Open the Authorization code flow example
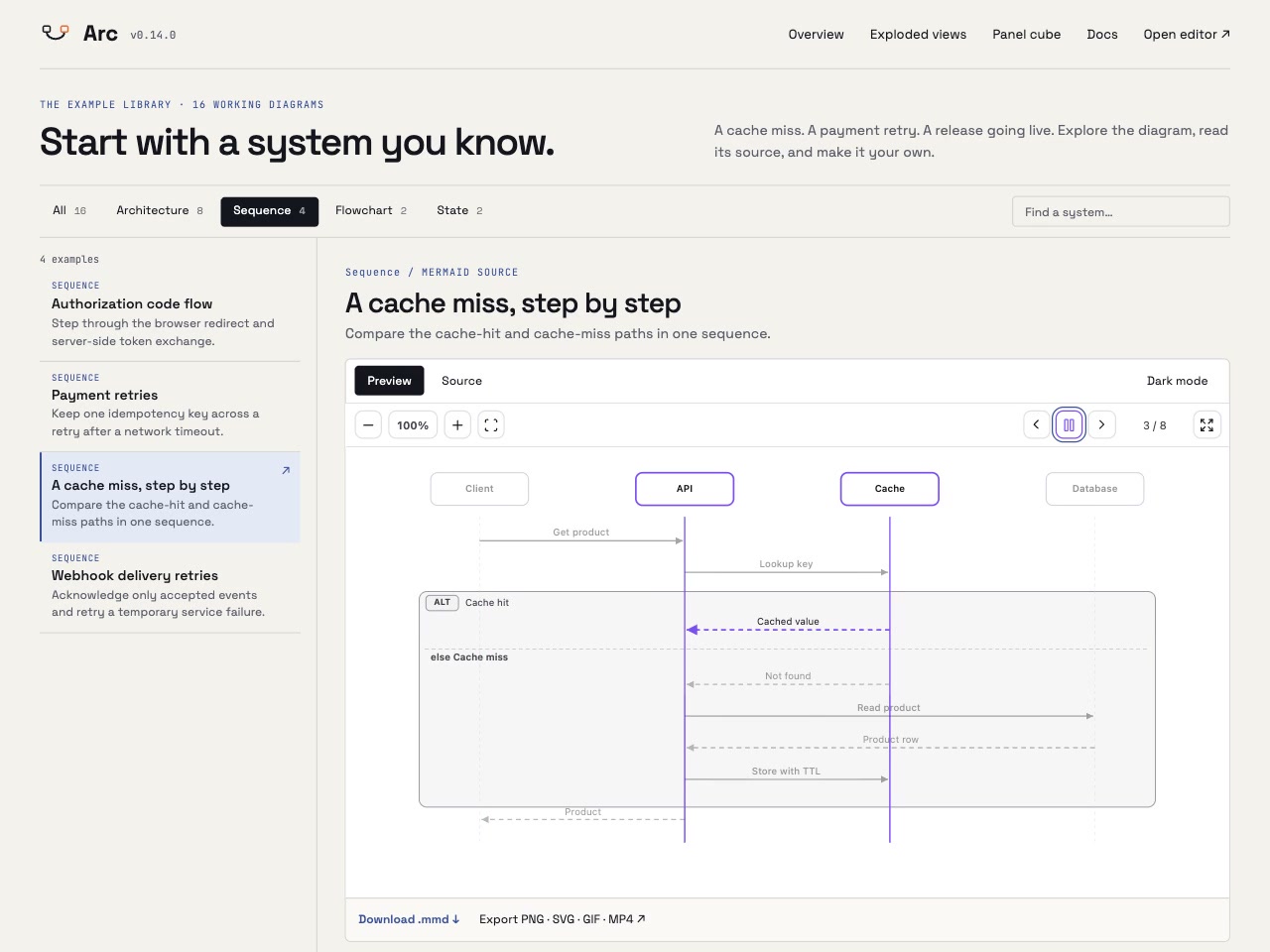 coord(170,313)
